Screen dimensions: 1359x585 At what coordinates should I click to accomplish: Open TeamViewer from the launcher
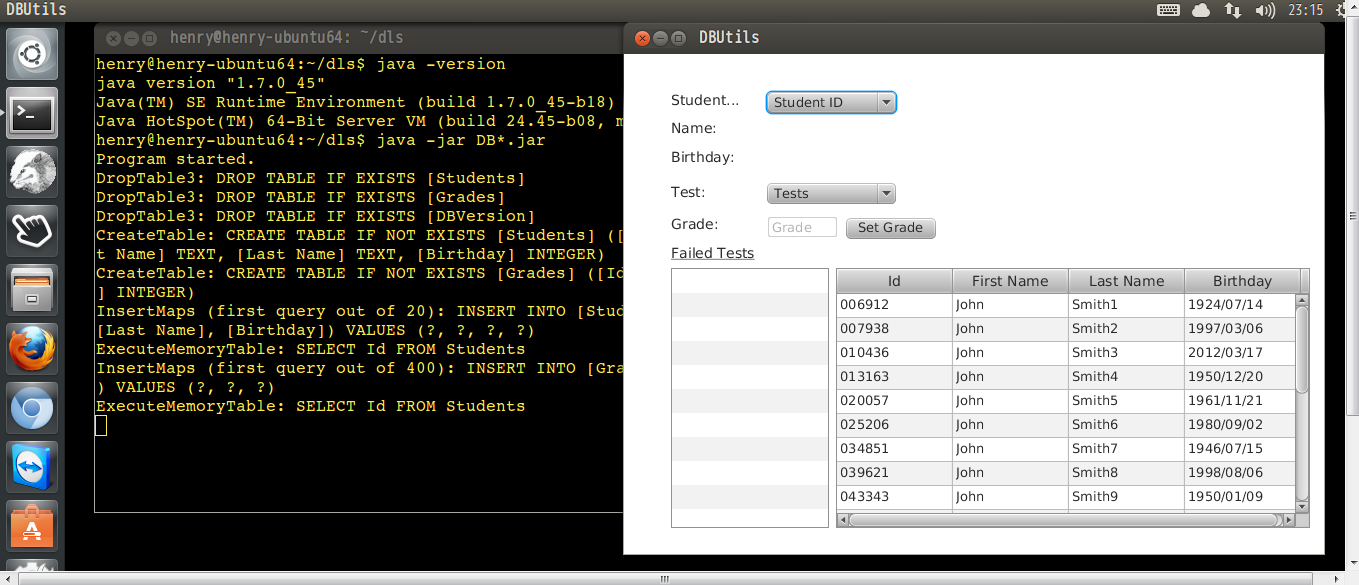pyautogui.click(x=33, y=468)
